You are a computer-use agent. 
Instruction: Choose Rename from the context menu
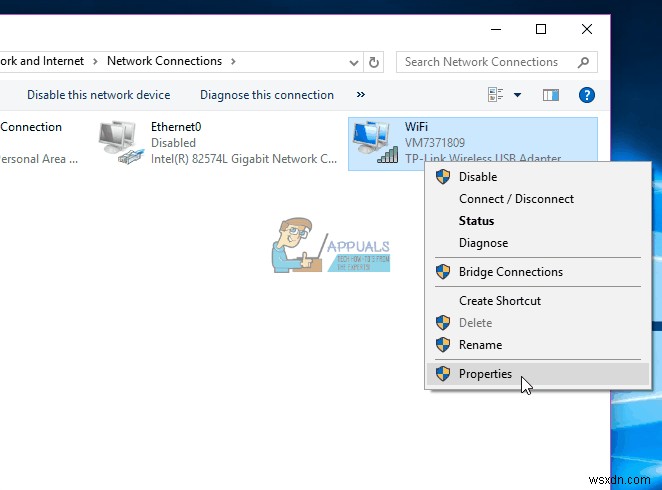537,345
